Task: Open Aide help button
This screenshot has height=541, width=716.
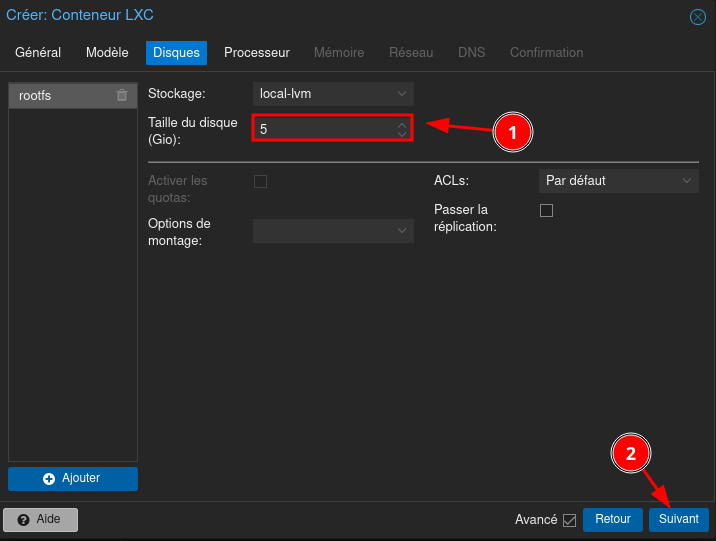Action: 40,519
